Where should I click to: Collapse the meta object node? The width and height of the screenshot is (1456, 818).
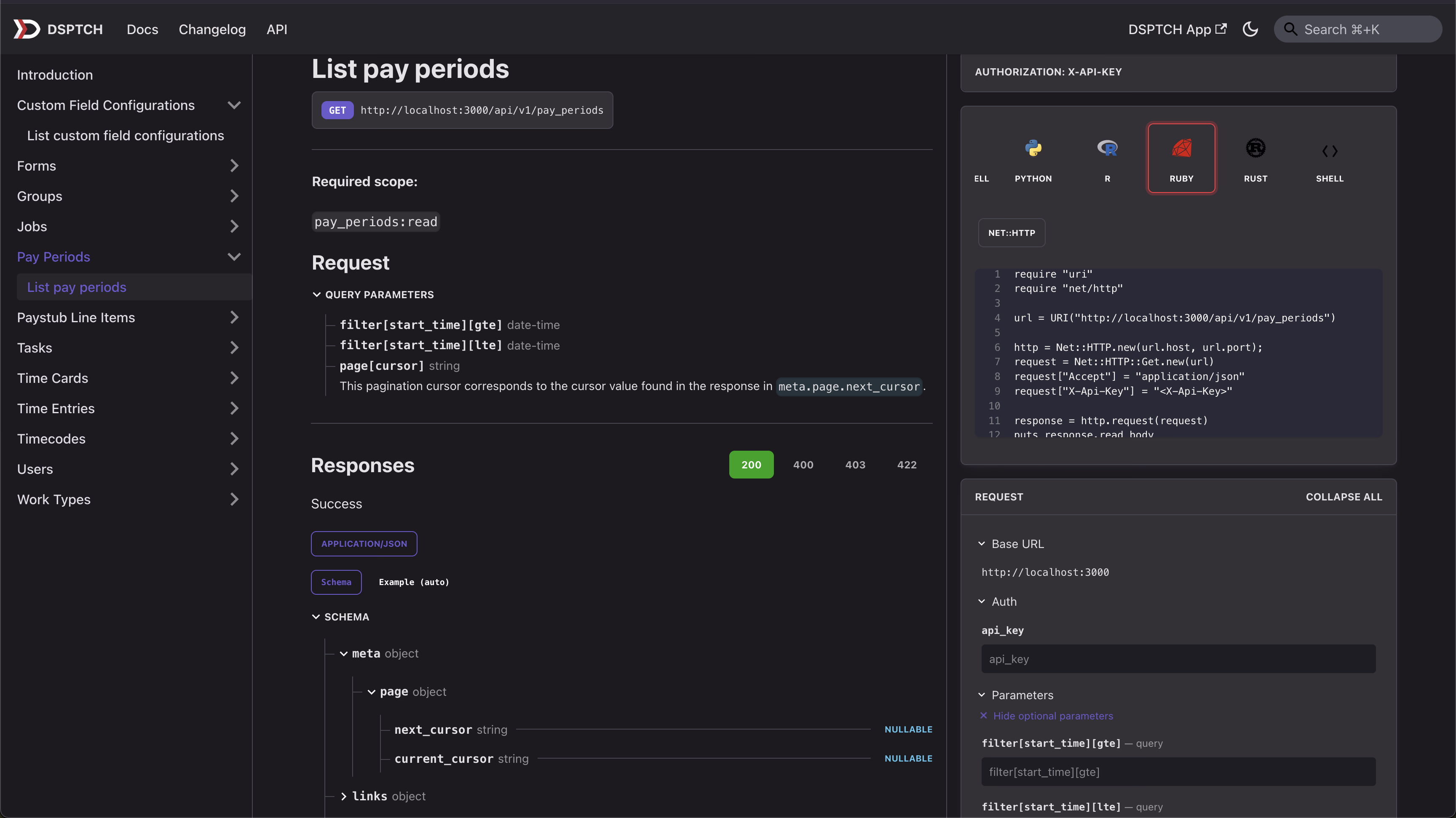pos(344,654)
